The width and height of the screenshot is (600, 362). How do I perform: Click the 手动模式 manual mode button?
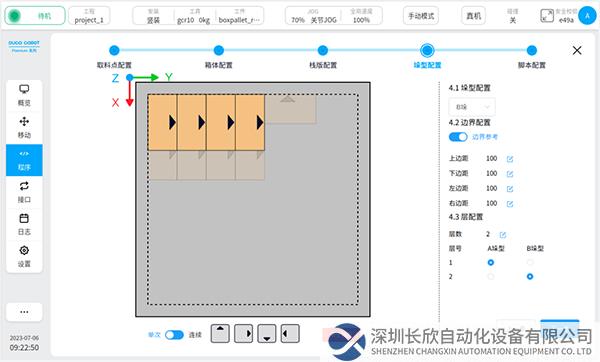click(421, 16)
